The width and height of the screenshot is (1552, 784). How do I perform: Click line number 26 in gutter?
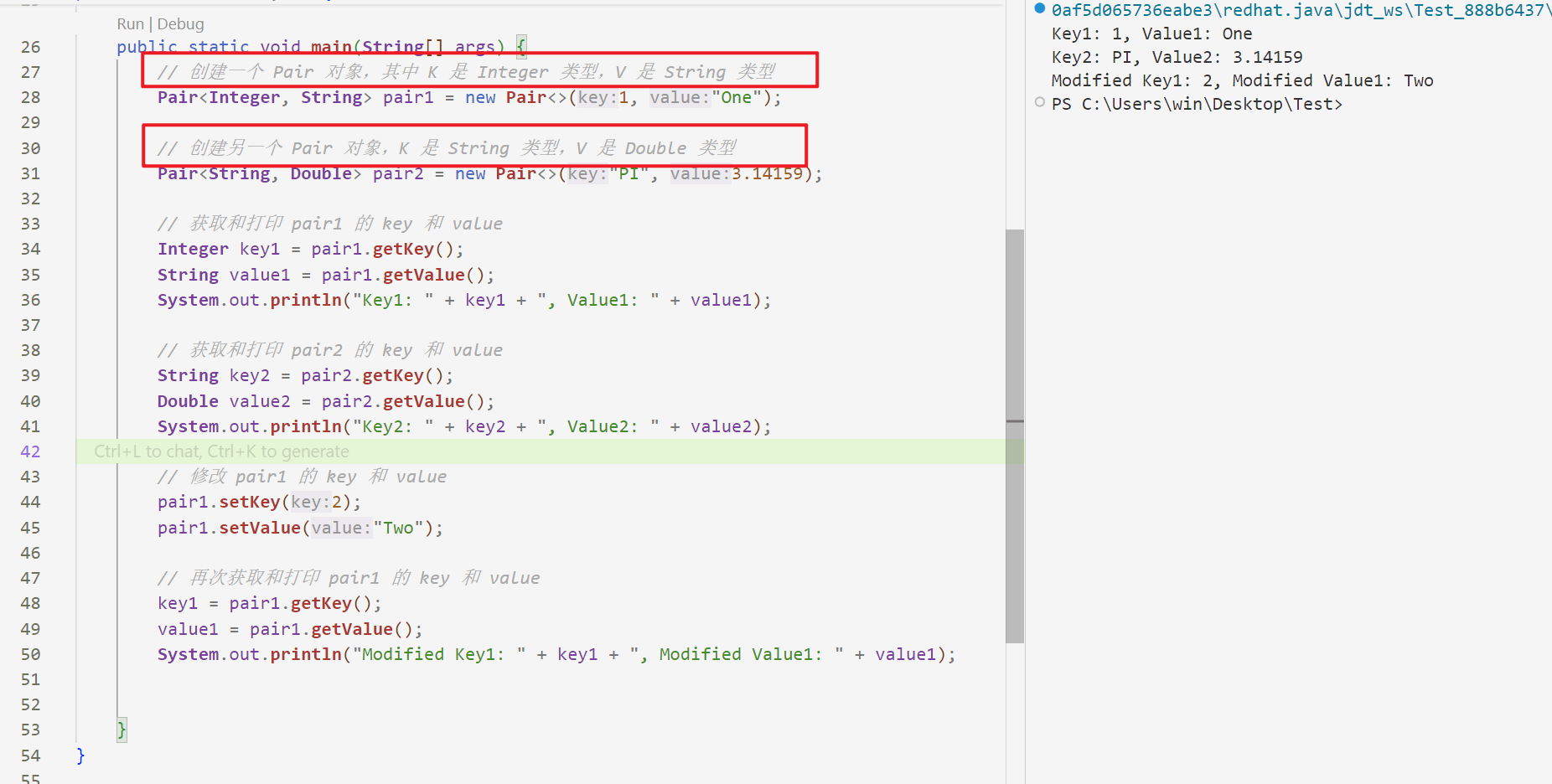point(30,47)
